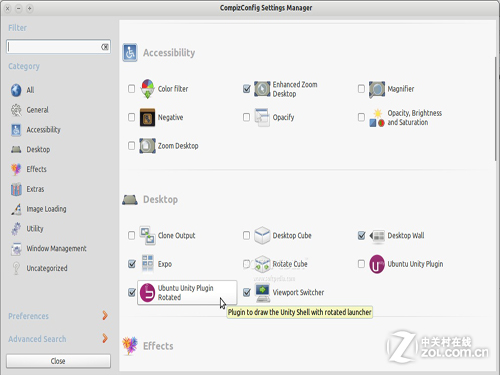Open the Expo plugin label
500x375 pixels.
click(x=165, y=264)
